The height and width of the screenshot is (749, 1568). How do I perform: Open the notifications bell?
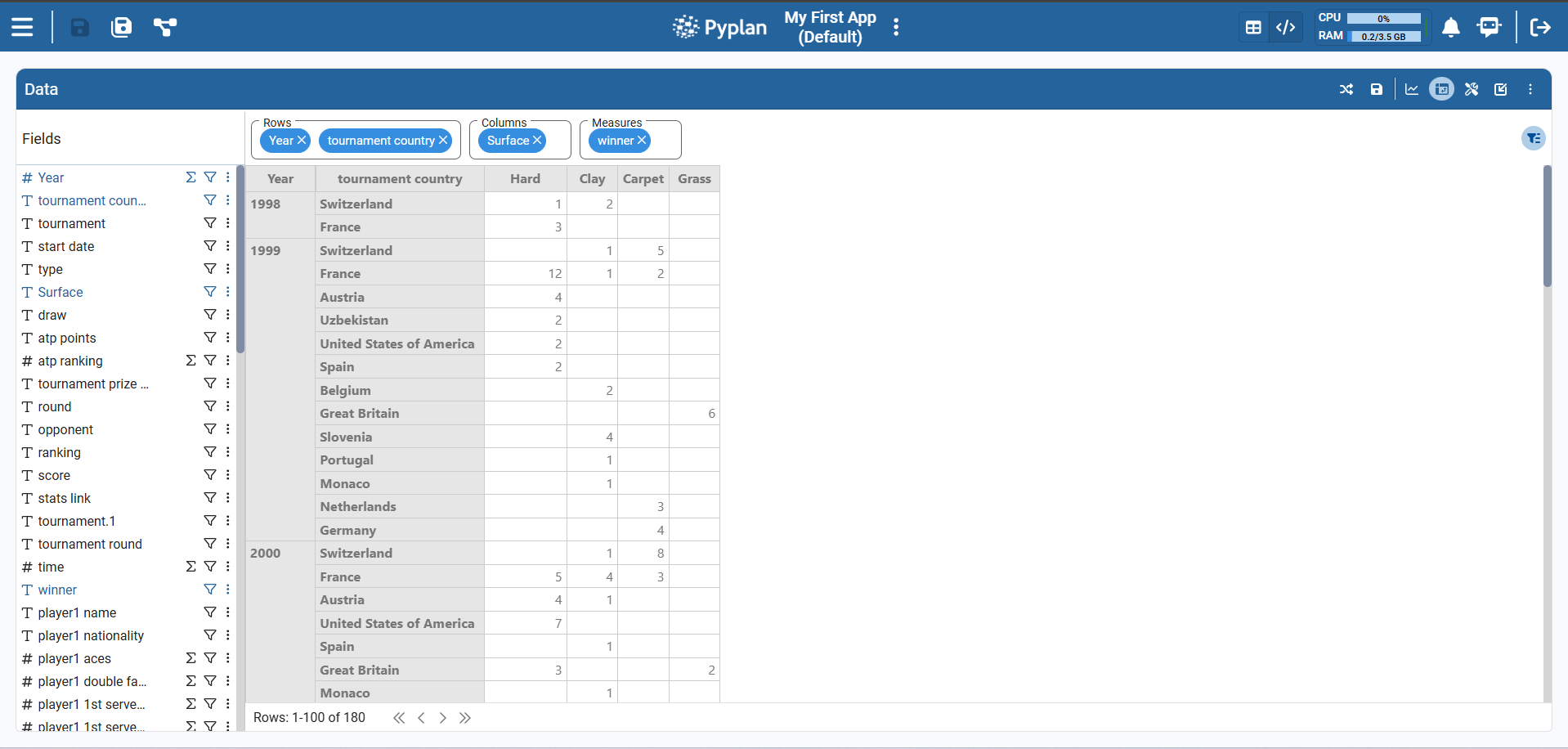(x=1451, y=27)
